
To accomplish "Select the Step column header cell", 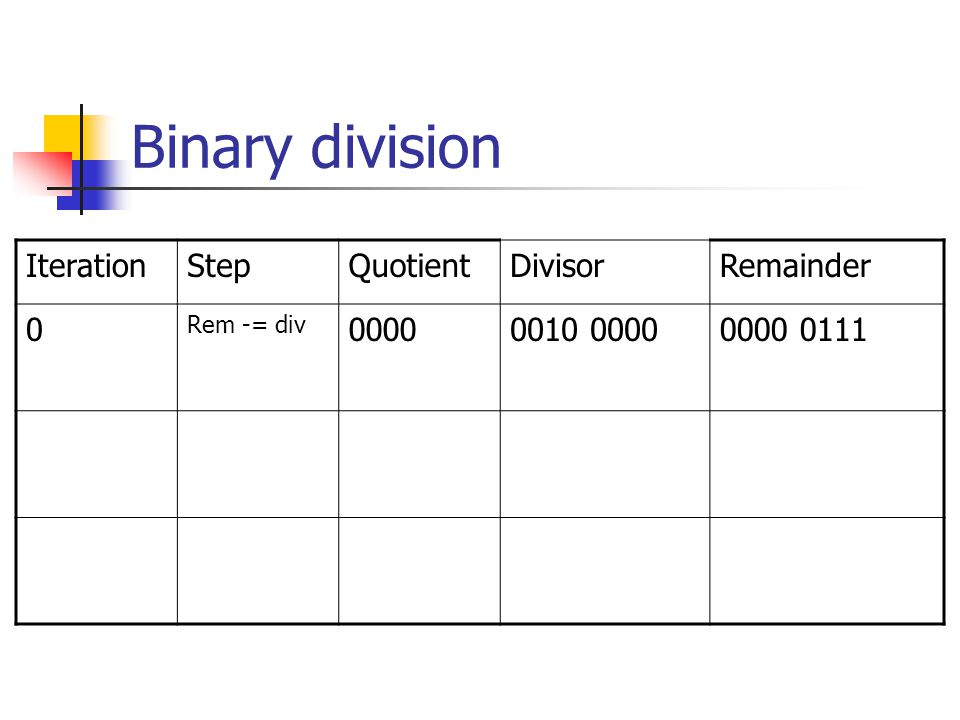I will tap(258, 272).
